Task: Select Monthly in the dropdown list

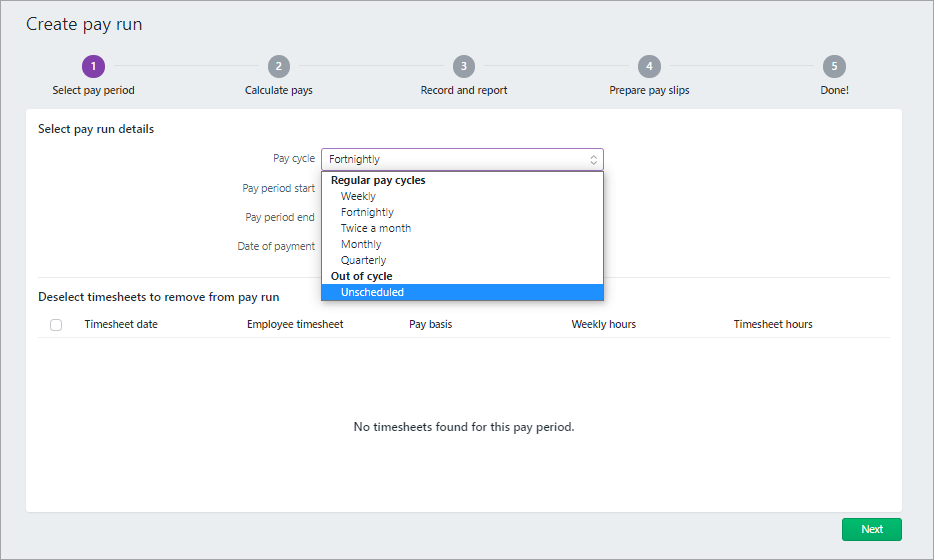Action: (x=361, y=245)
